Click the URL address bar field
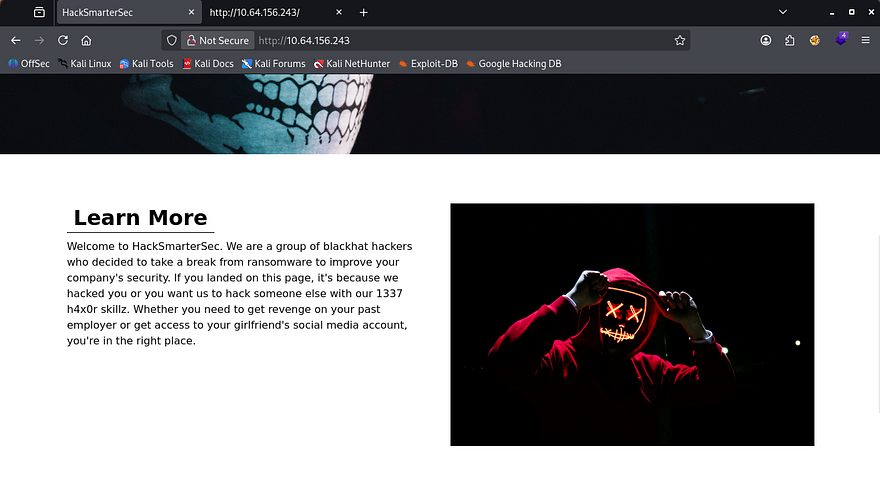Viewport: 880px width, 479px height. coord(450,40)
